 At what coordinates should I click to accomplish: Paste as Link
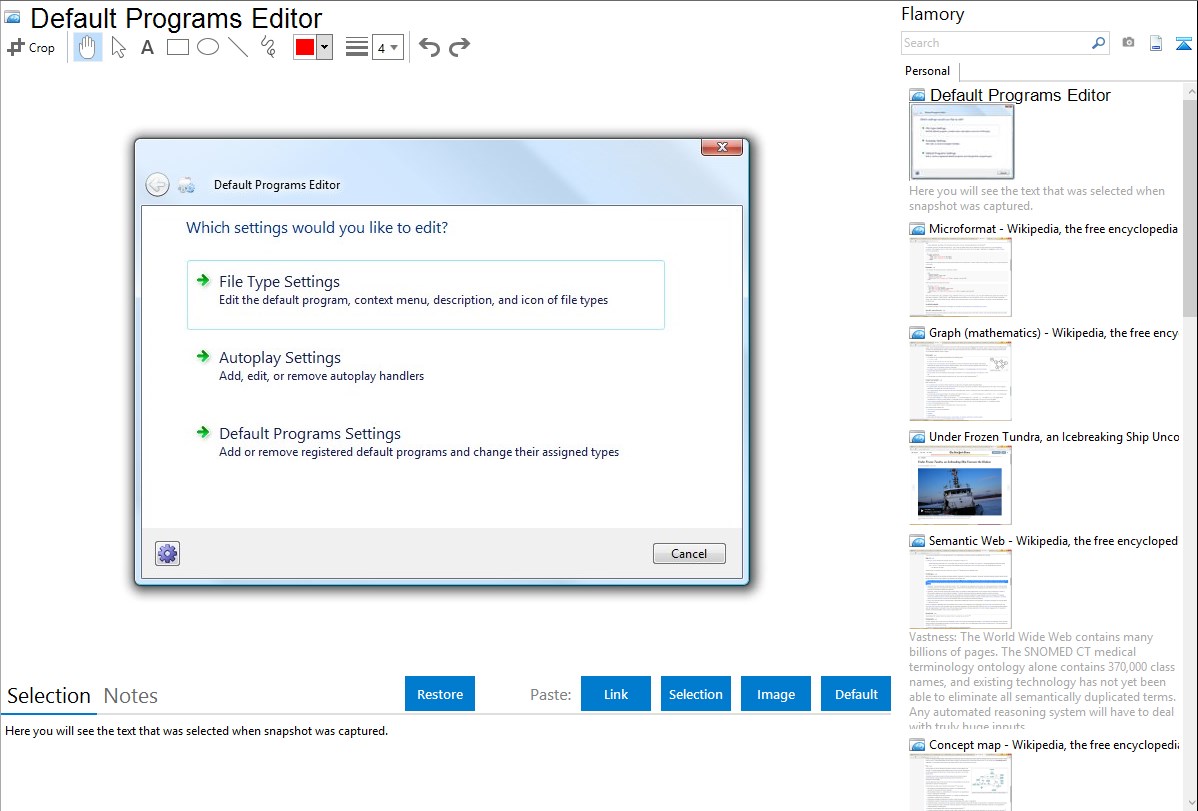pyautogui.click(x=616, y=694)
